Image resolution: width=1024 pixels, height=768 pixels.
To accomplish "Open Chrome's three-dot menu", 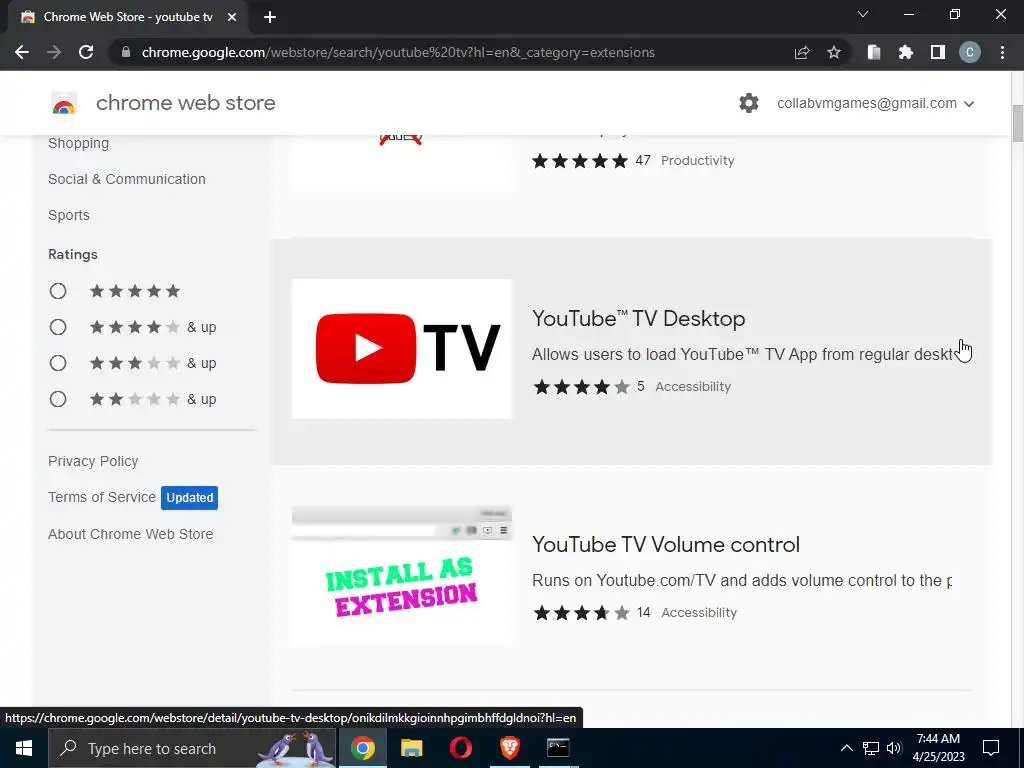I will coord(1002,52).
